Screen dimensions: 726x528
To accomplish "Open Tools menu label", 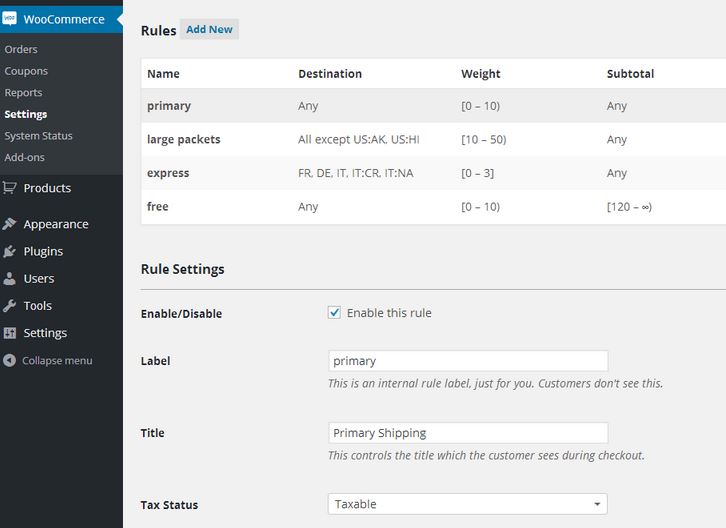I will coord(38,306).
